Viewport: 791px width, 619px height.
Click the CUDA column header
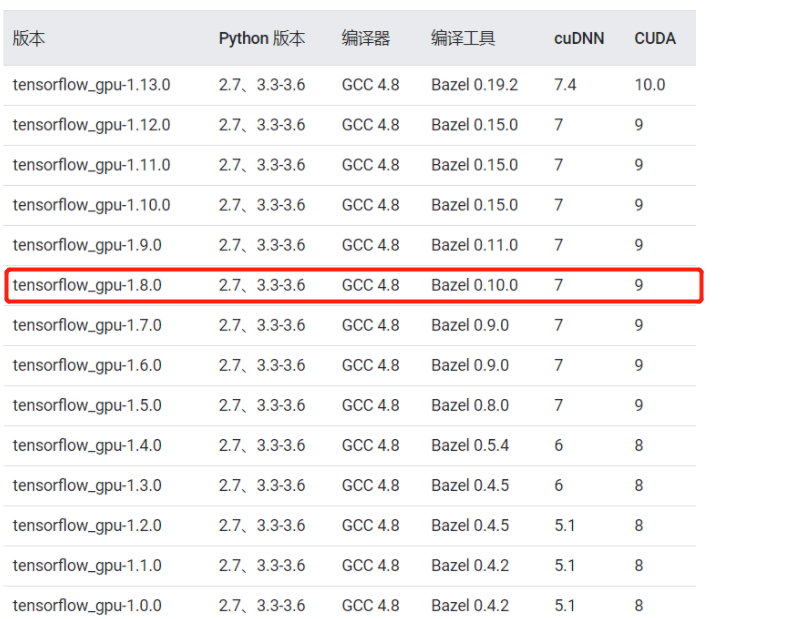coord(655,38)
